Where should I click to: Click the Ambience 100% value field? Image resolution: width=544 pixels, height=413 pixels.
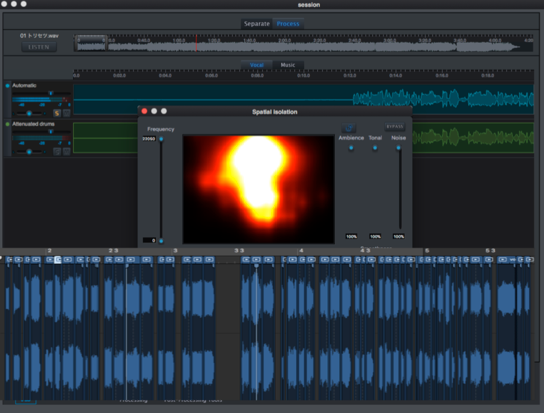[x=351, y=236]
